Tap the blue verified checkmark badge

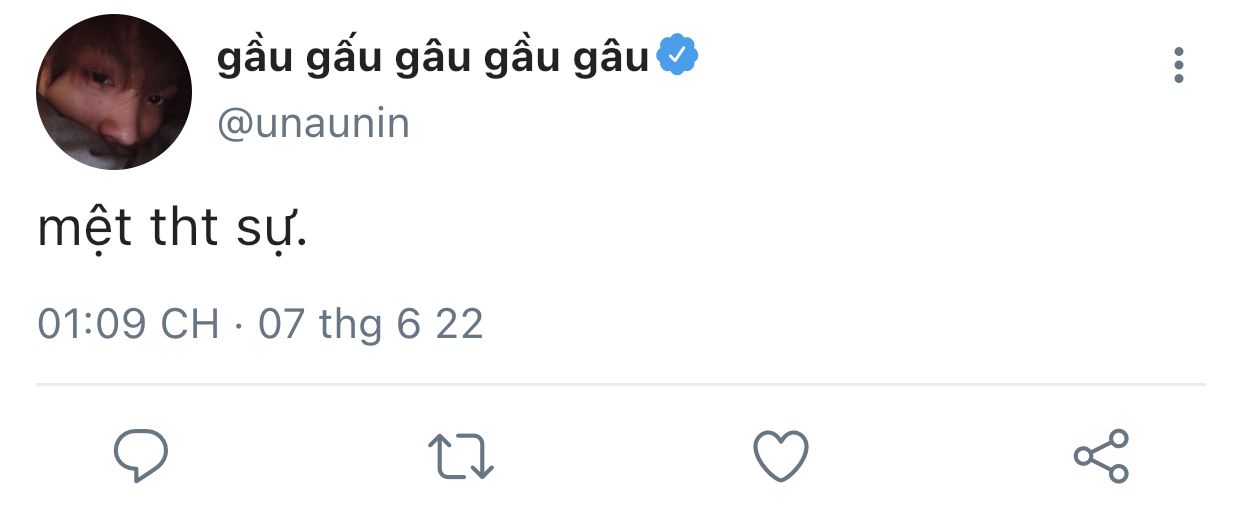[x=677, y=57]
